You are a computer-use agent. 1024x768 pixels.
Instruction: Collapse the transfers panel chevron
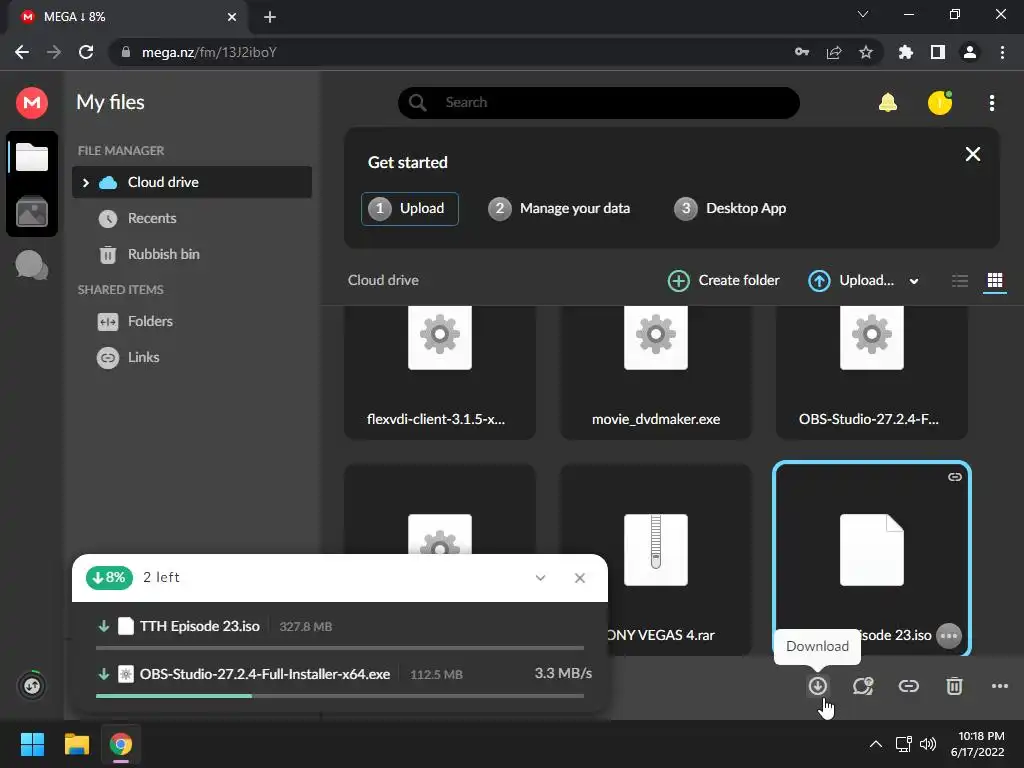click(540, 578)
